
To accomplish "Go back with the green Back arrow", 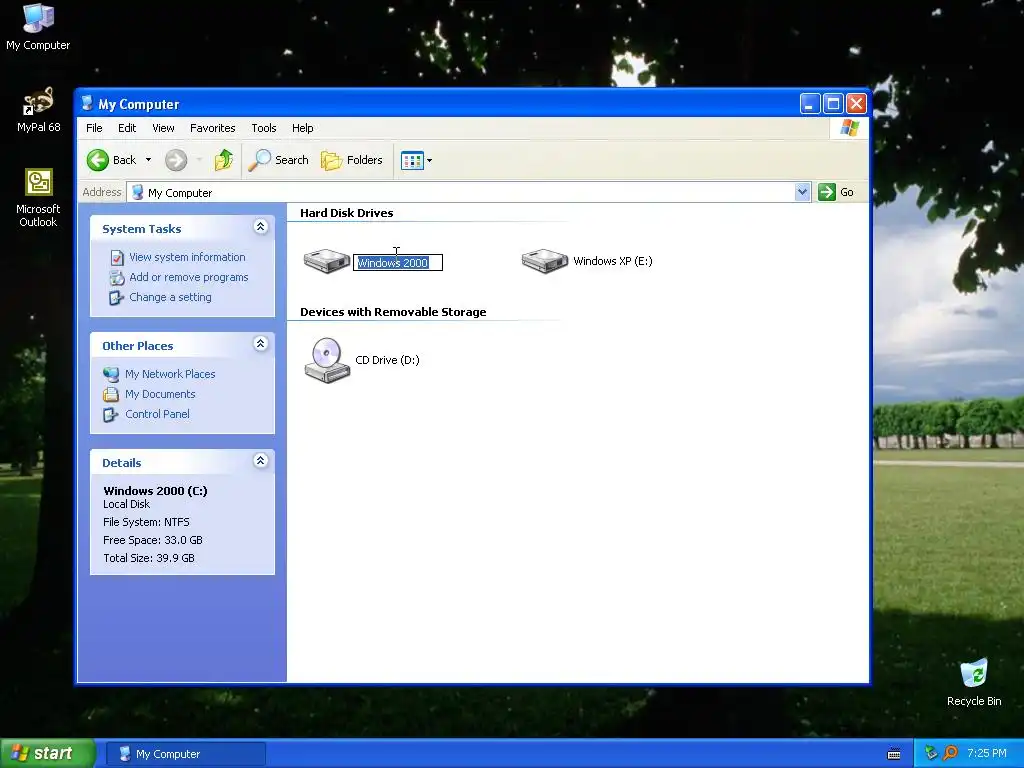I will click(x=98, y=160).
